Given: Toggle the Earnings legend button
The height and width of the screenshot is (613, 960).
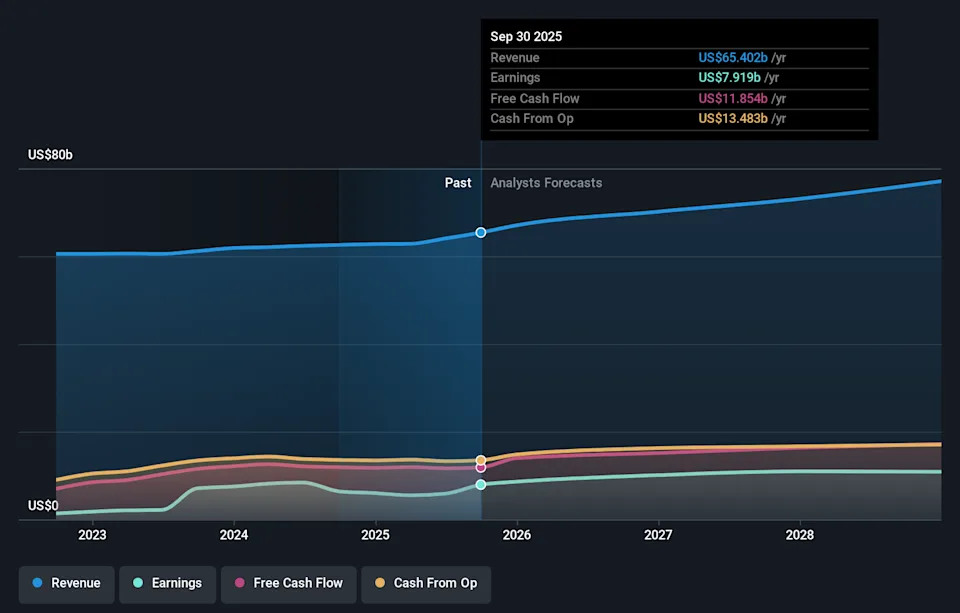Looking at the screenshot, I should pos(166,583).
